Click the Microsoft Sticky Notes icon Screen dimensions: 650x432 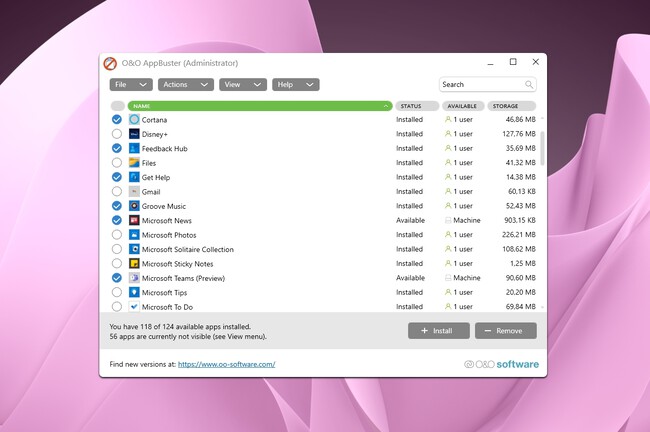tap(134, 264)
